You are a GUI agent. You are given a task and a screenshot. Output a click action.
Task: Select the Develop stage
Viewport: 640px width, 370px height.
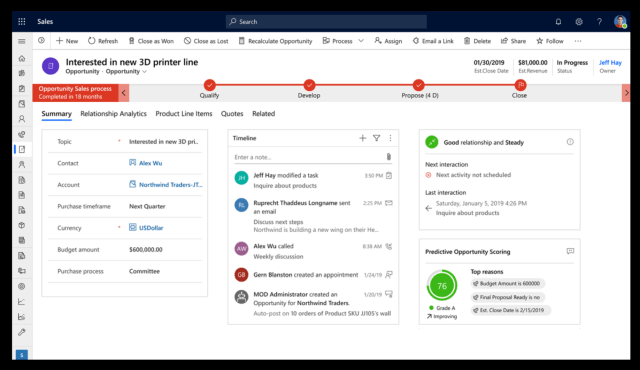[x=309, y=85]
